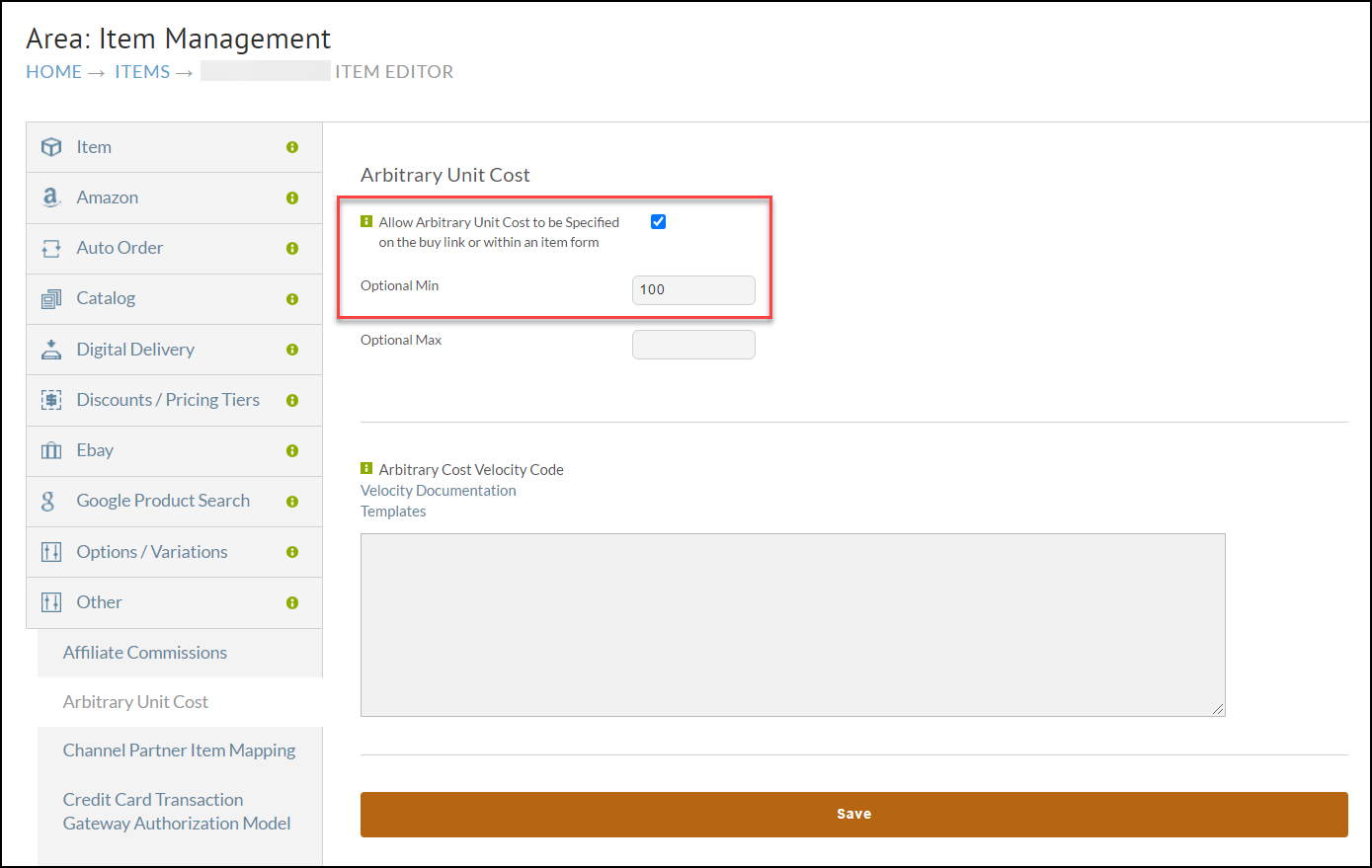Viewport: 1372px width, 868px height.
Task: Click the Auto Order arrows icon
Action: 51,249
